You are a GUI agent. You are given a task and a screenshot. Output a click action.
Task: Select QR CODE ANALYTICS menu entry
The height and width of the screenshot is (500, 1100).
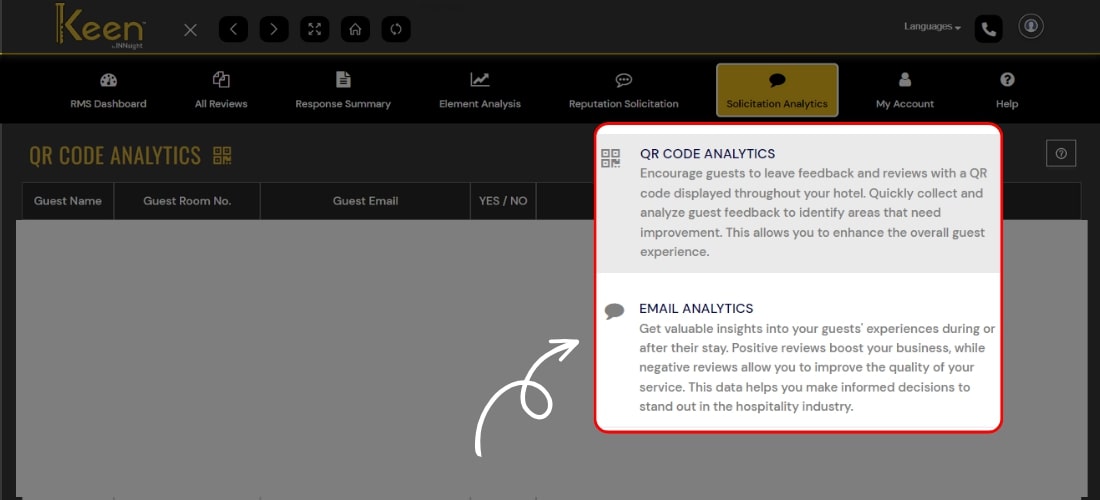click(x=798, y=202)
